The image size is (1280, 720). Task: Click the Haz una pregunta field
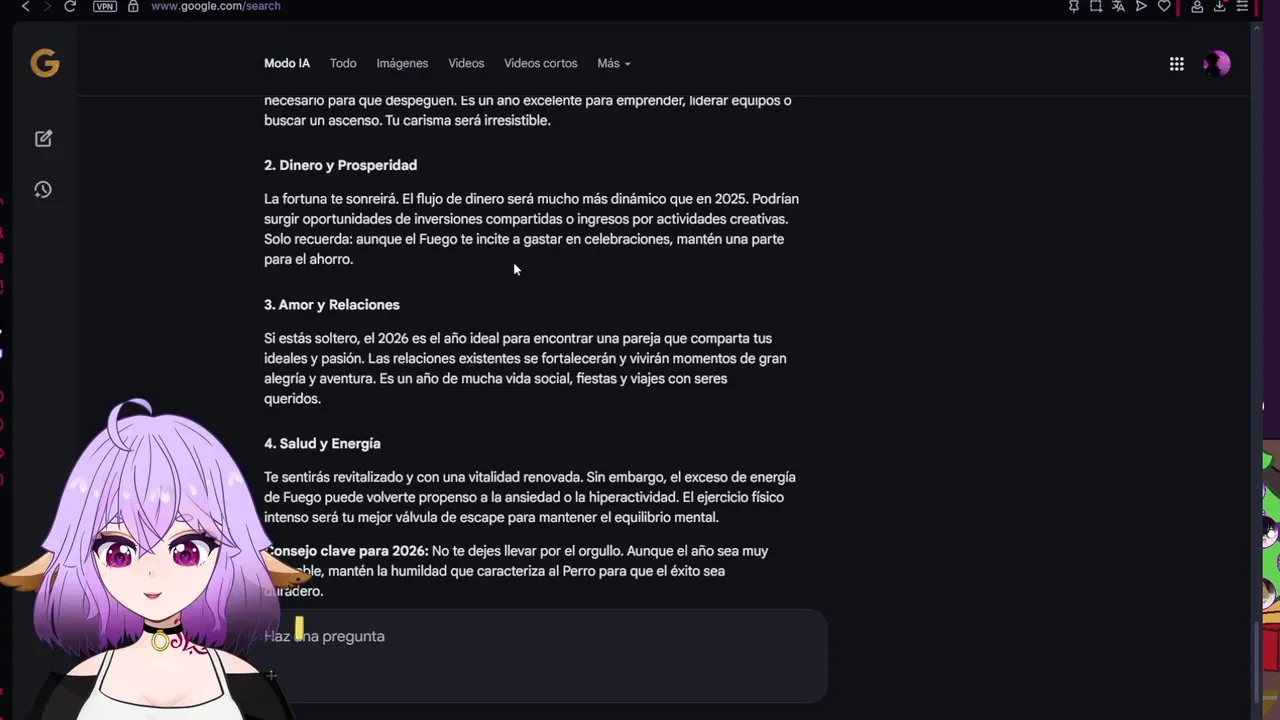coord(540,637)
